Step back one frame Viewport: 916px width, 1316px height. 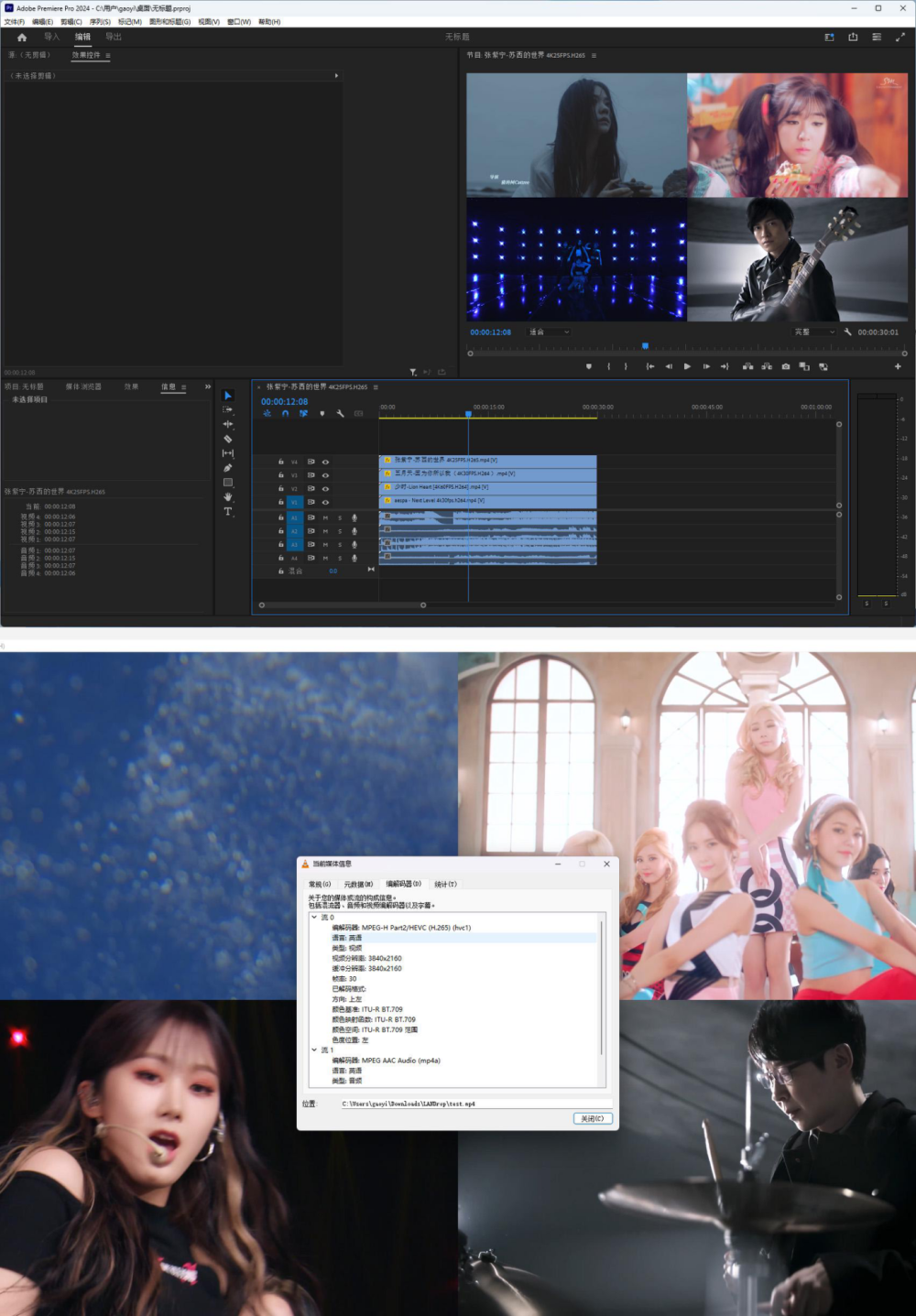pos(669,366)
